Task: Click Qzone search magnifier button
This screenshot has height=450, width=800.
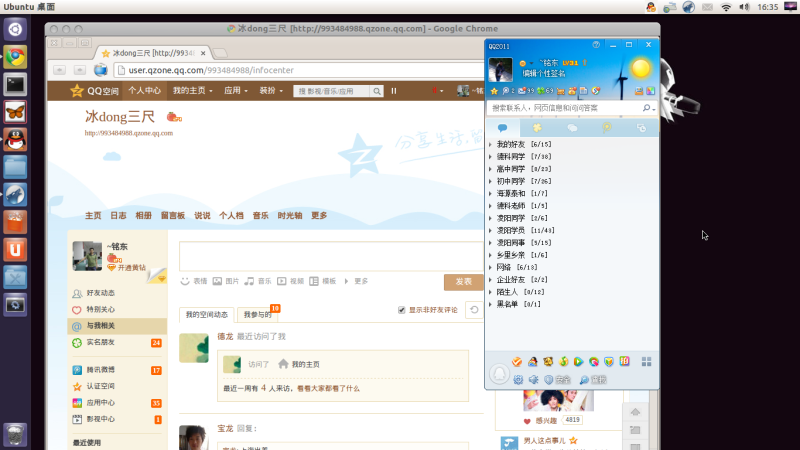Action: [x=377, y=91]
